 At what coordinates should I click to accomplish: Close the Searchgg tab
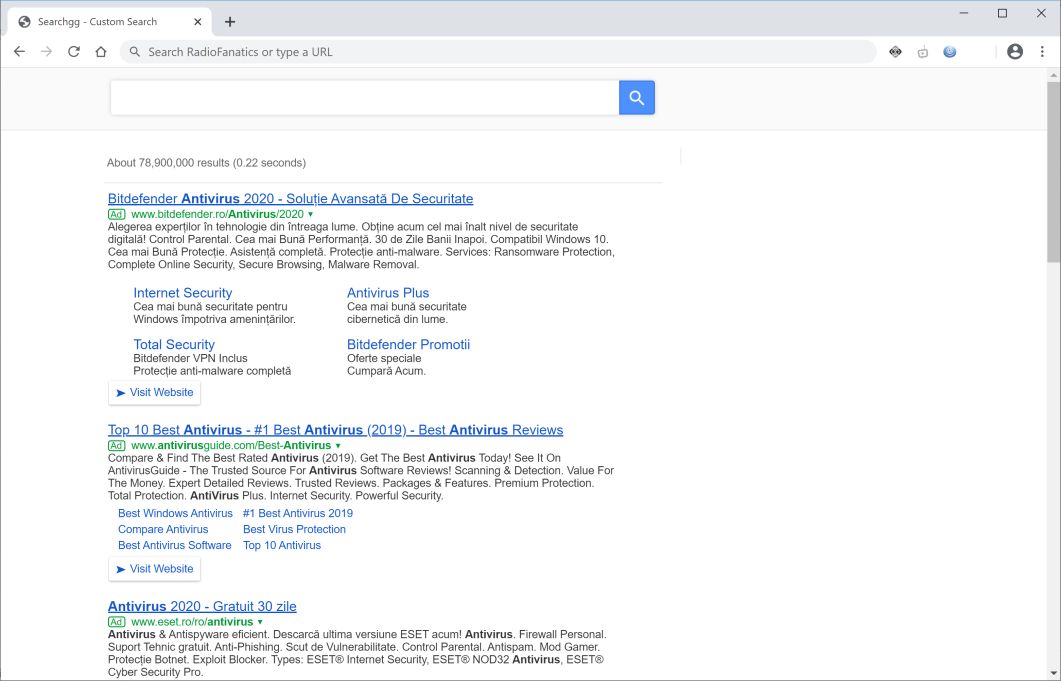(x=198, y=22)
